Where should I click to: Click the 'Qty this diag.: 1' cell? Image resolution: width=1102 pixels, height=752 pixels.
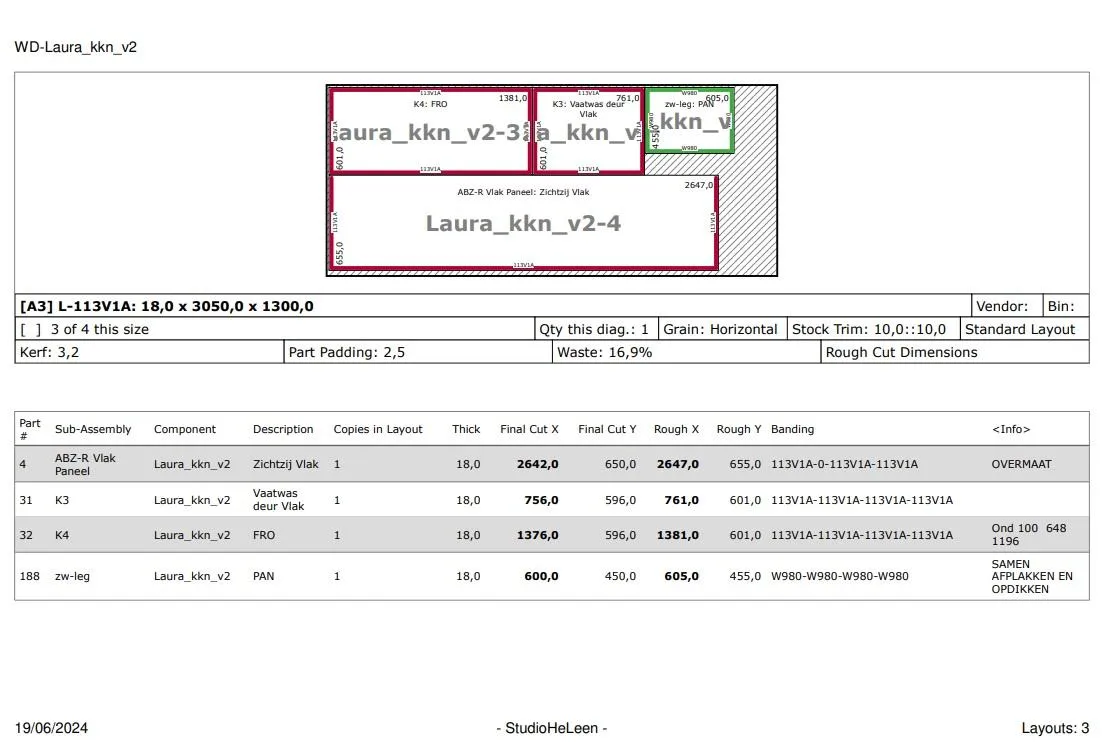(x=596, y=330)
